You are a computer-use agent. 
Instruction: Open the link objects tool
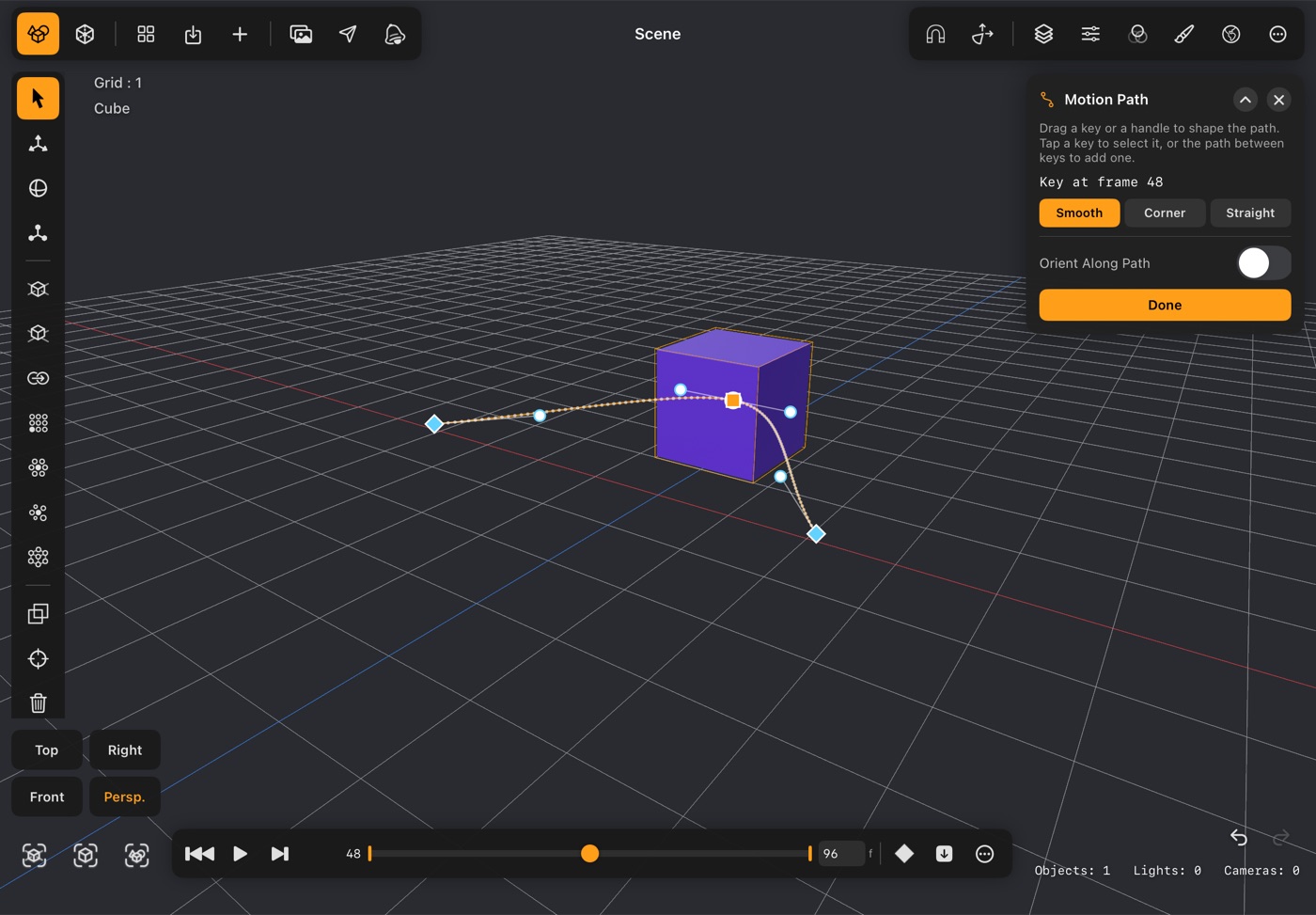[x=38, y=378]
